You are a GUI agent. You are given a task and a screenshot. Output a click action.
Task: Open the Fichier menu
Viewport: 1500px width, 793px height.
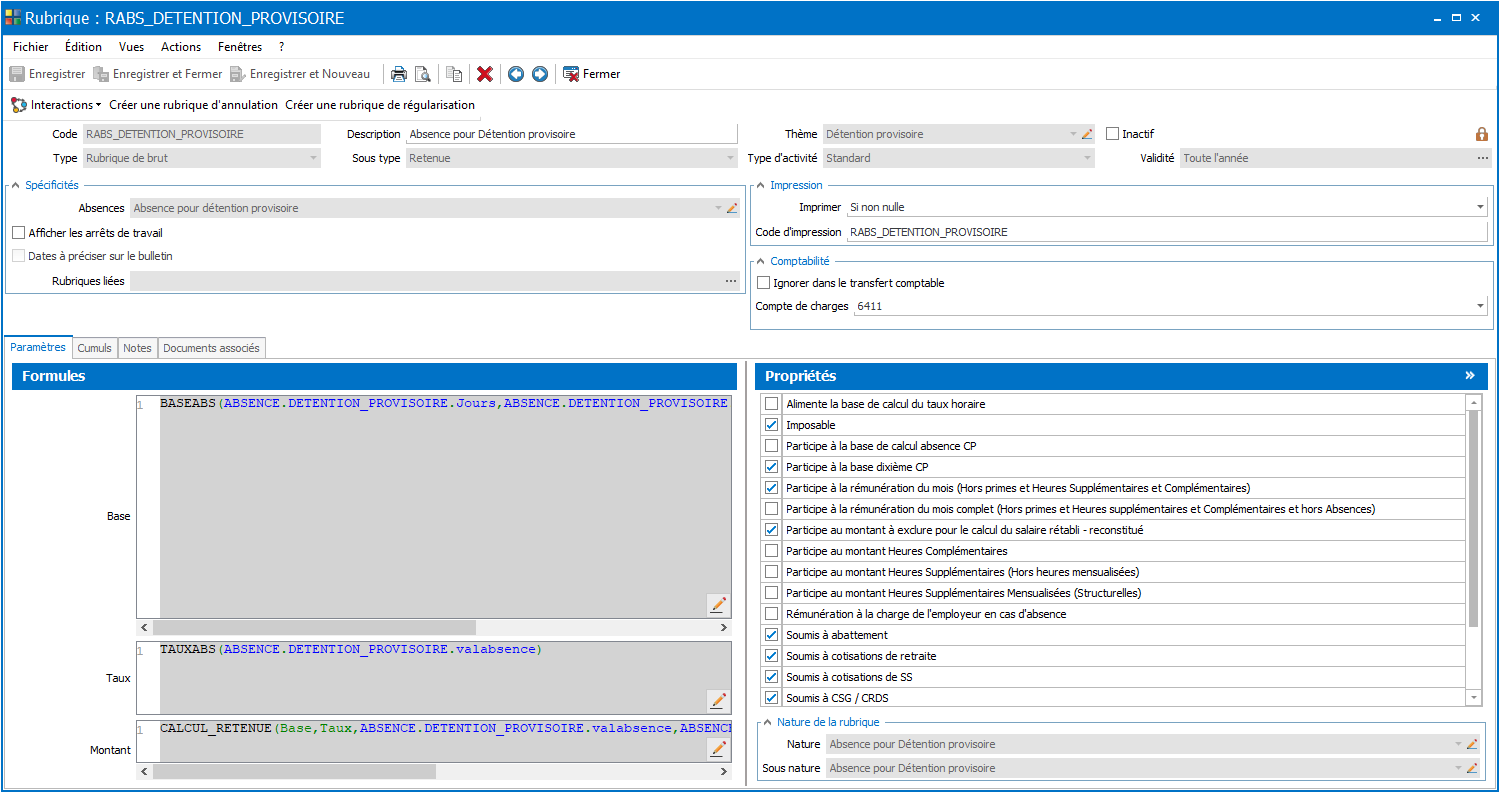pyautogui.click(x=31, y=47)
